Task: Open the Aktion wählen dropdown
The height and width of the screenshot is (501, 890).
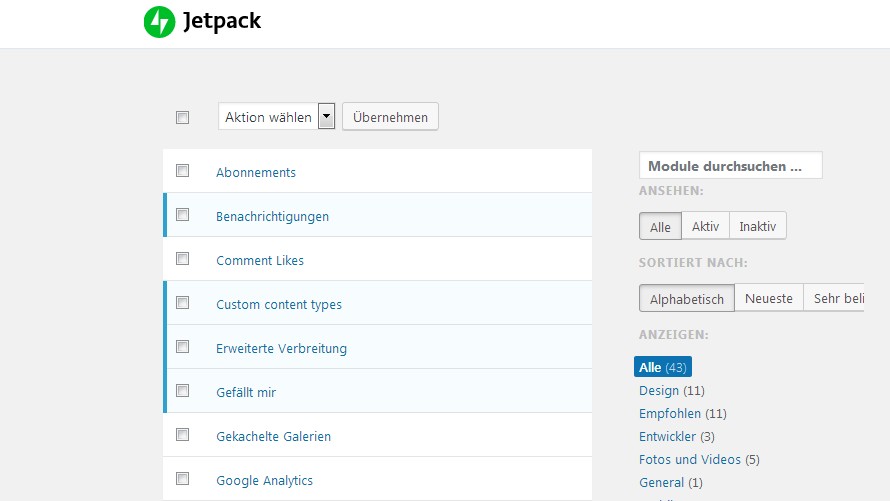Action: point(277,117)
